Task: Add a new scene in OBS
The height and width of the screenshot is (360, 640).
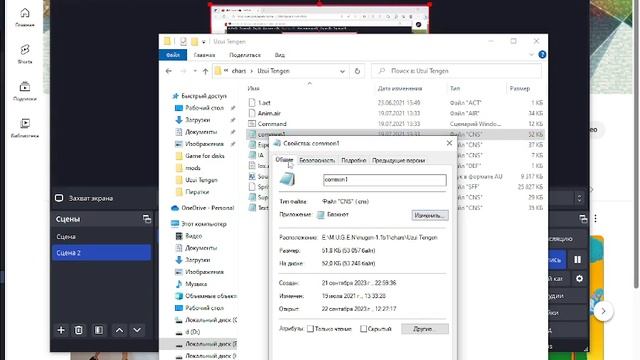Action: pyautogui.click(x=61, y=330)
